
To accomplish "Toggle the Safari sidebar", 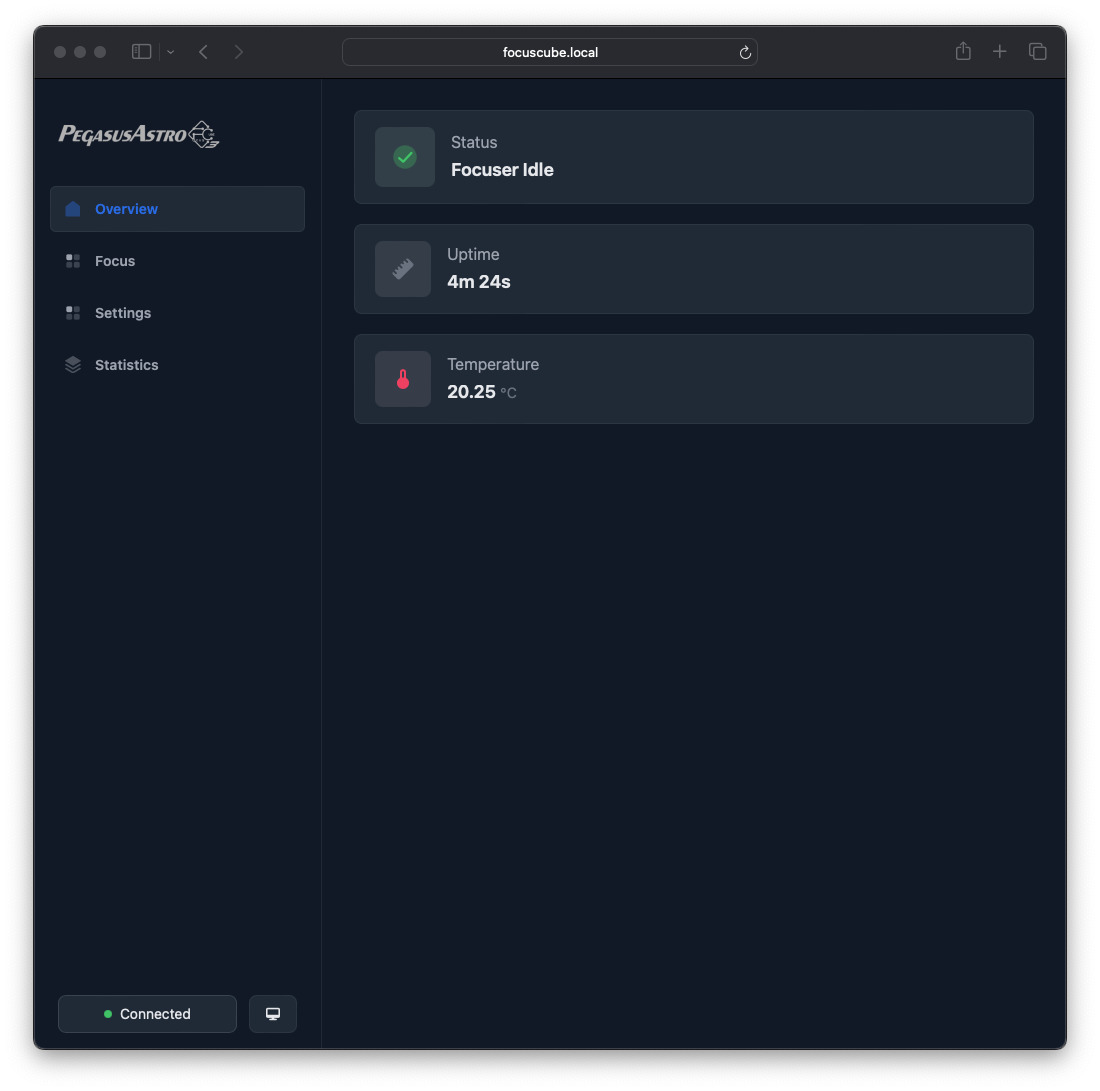I will click(x=142, y=52).
